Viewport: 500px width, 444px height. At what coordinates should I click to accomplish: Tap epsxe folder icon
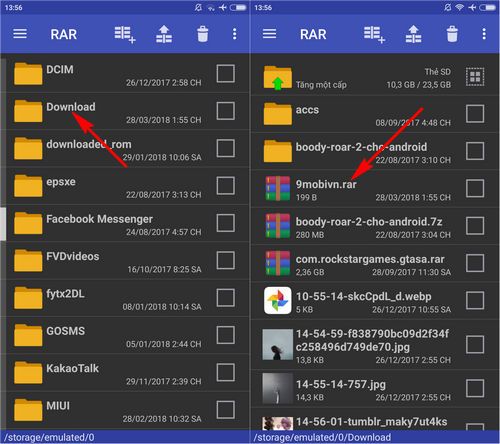coord(28,185)
